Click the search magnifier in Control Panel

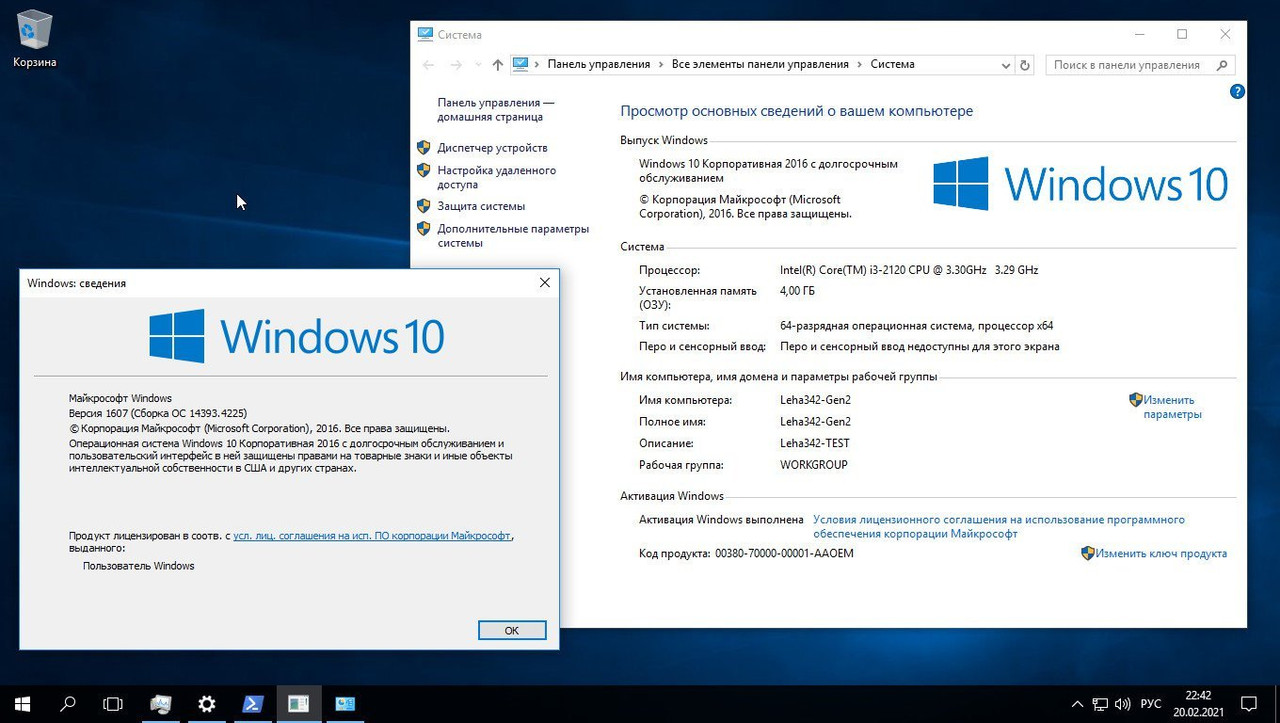pyautogui.click(x=1222, y=65)
